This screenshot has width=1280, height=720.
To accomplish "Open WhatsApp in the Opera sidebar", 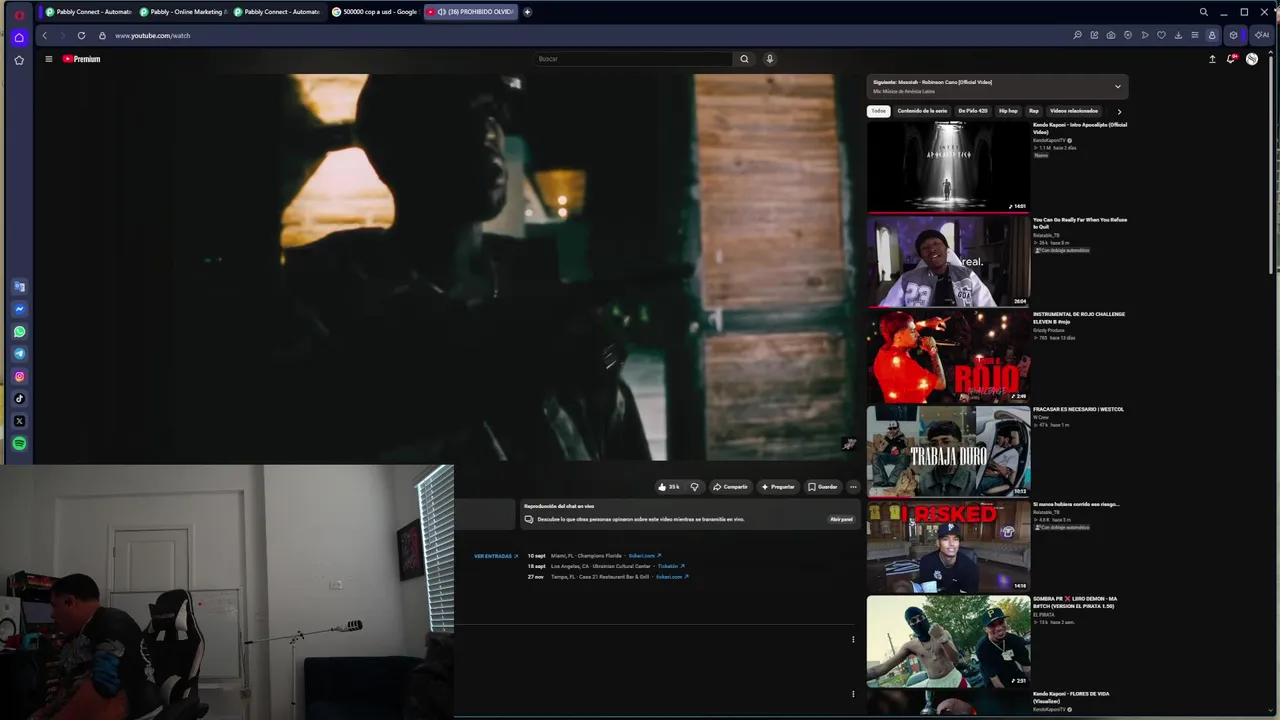I will 19,332.
